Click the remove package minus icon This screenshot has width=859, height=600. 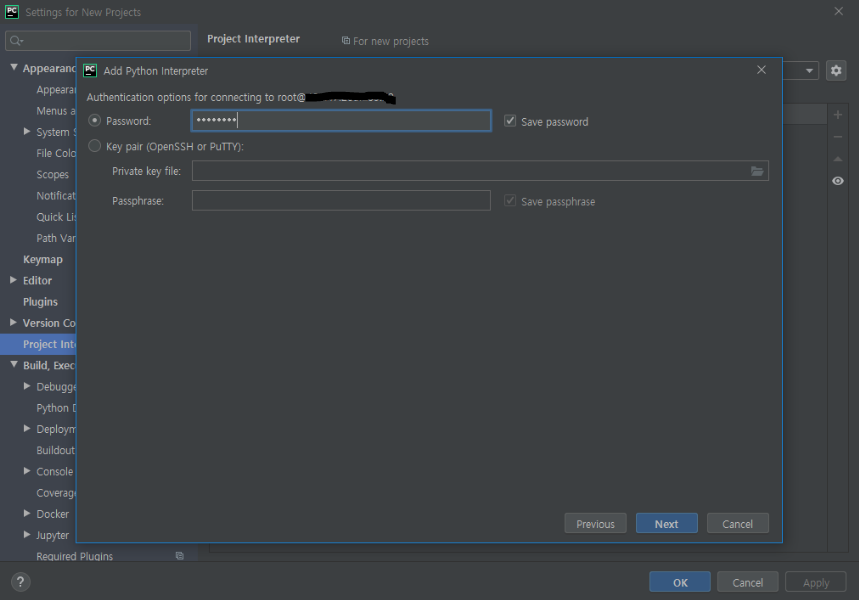838,137
